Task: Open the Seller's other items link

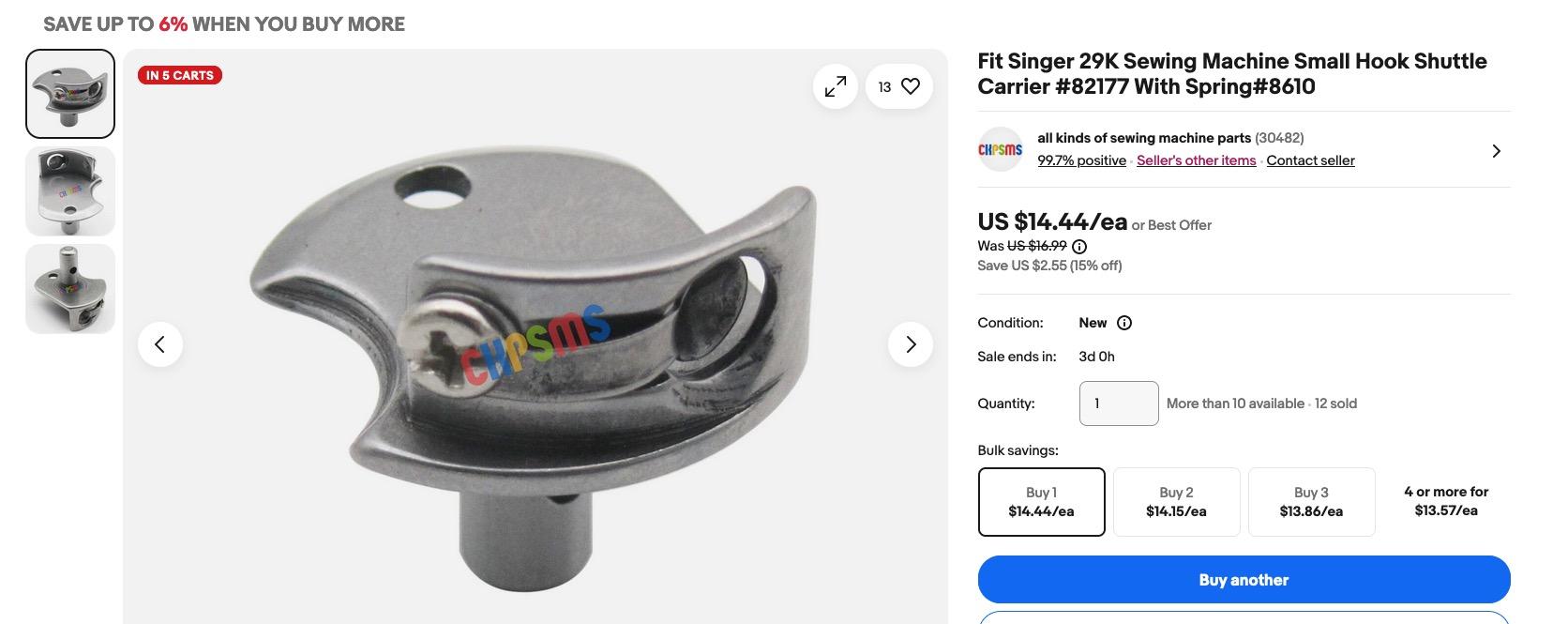Action: pyautogui.click(x=1196, y=160)
